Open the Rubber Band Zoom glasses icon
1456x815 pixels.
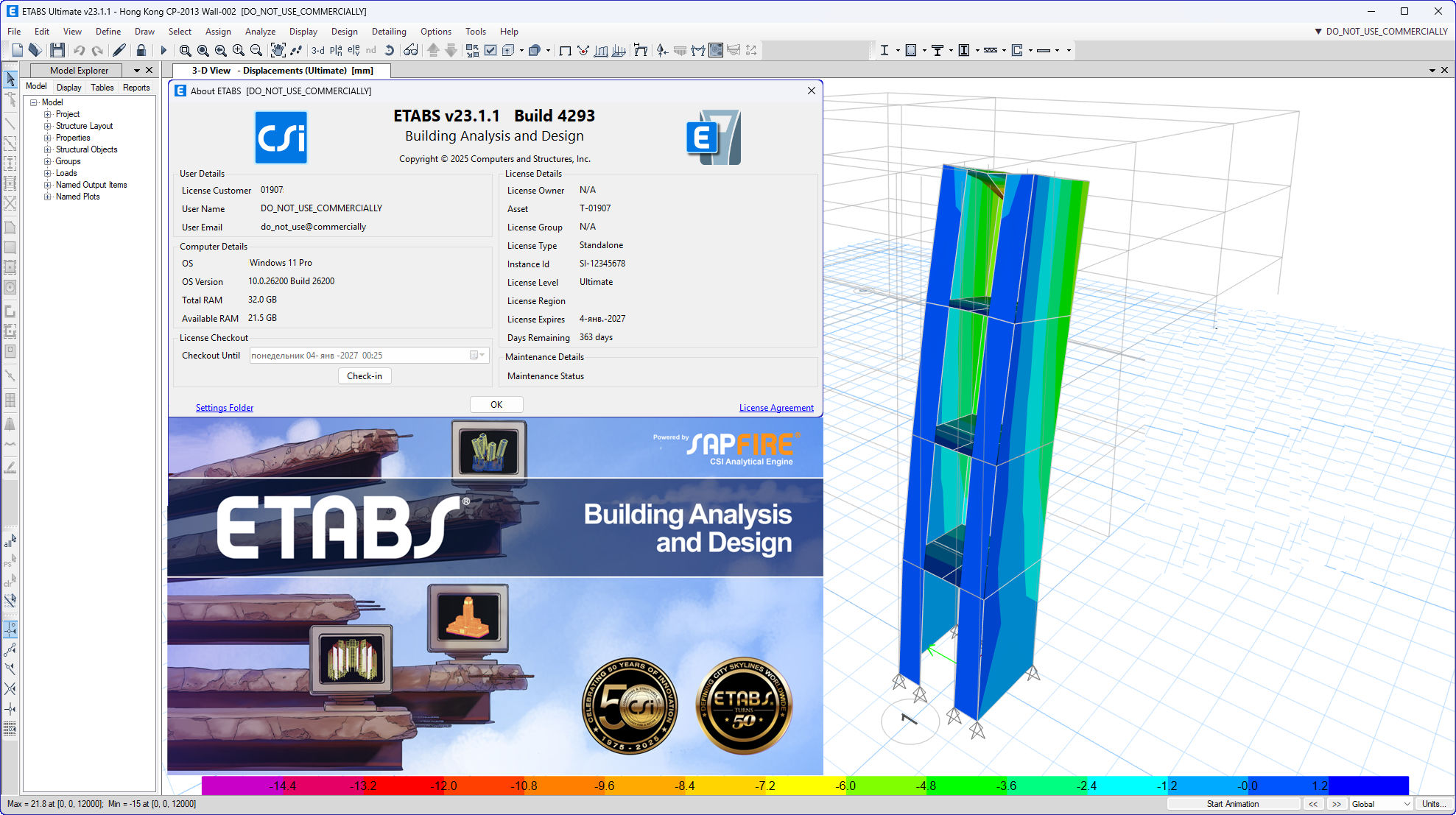pyautogui.click(x=410, y=50)
